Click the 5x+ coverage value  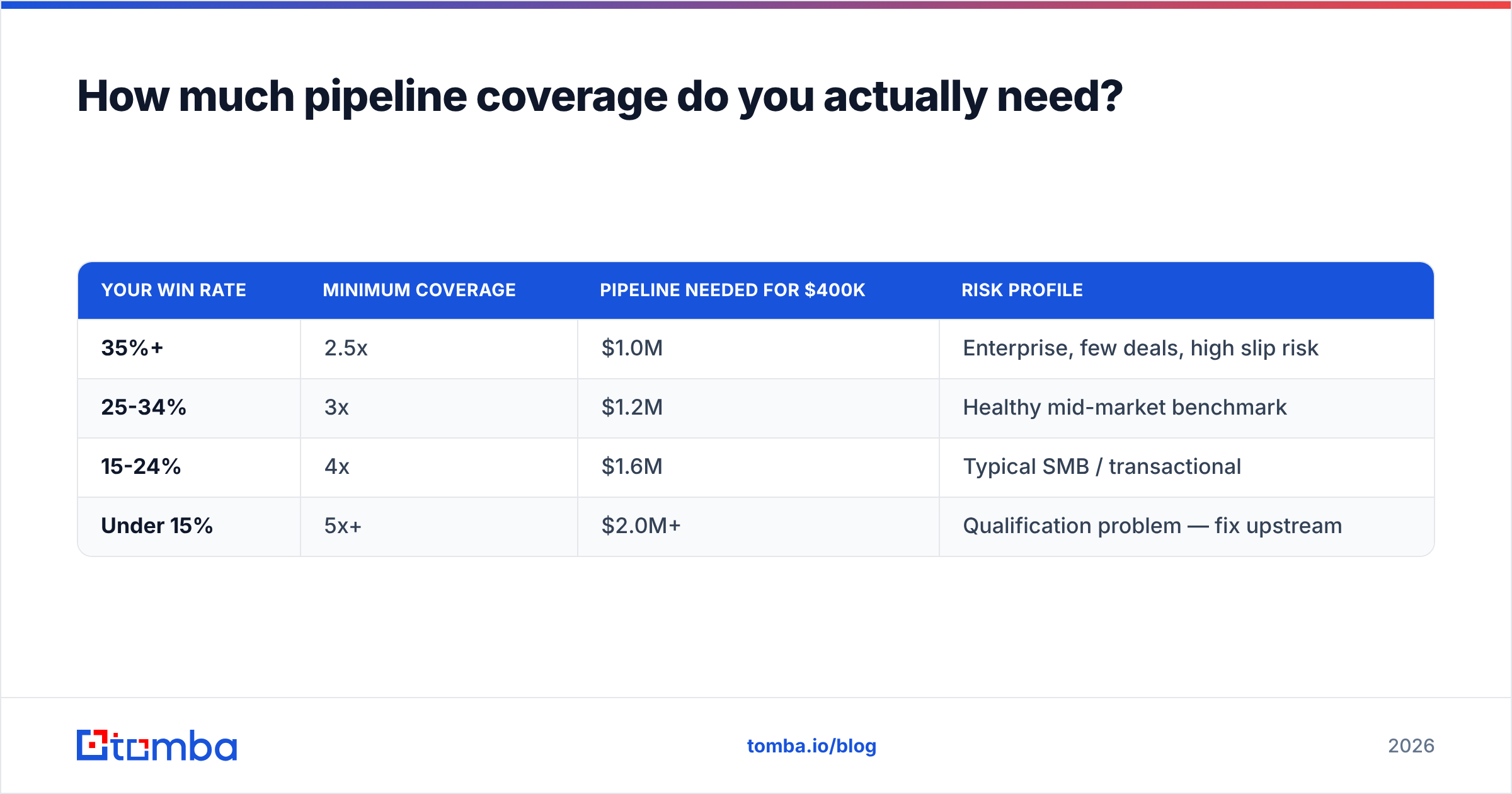343,526
